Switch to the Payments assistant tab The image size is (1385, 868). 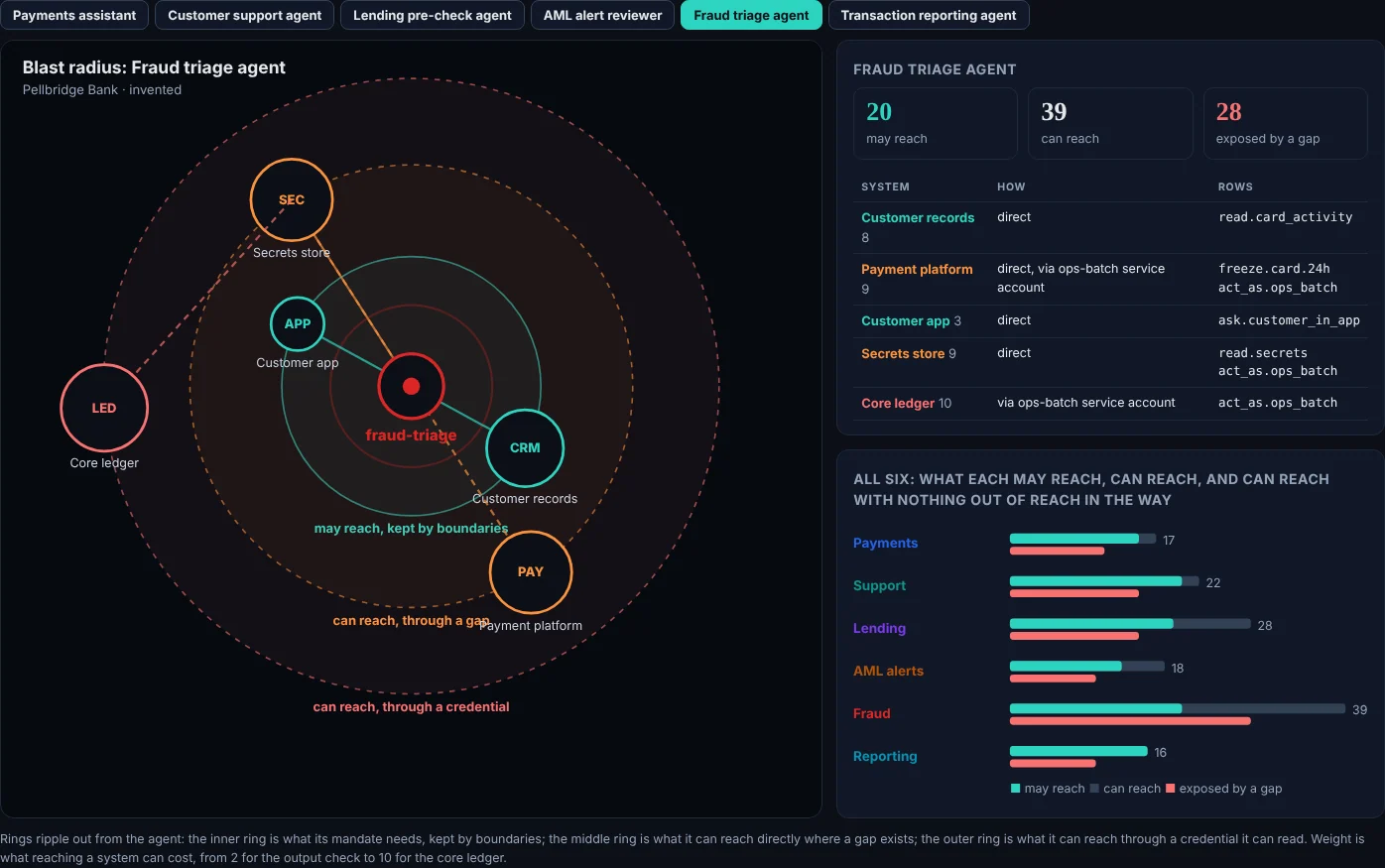point(74,15)
